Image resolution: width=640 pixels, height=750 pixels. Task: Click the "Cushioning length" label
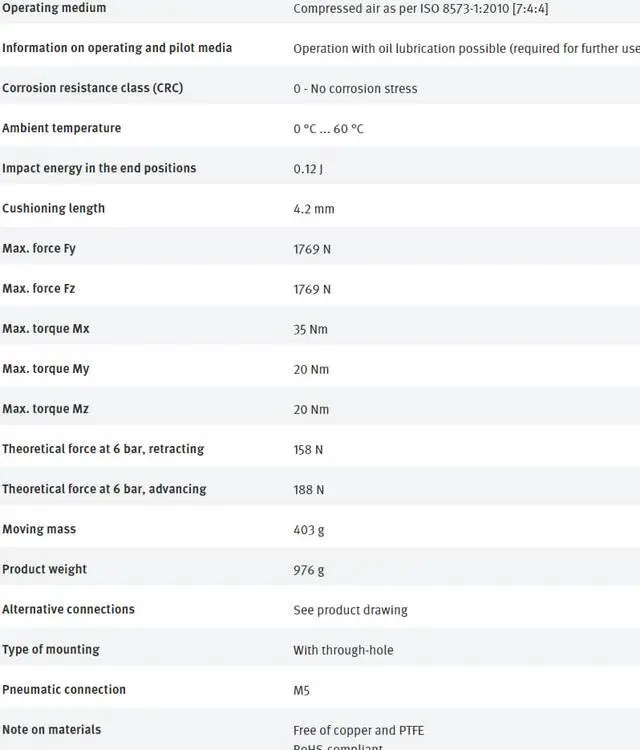coord(53,208)
